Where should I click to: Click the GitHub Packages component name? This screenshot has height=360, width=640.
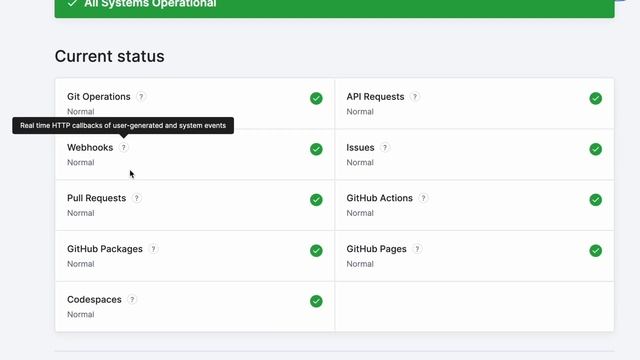click(x=105, y=249)
